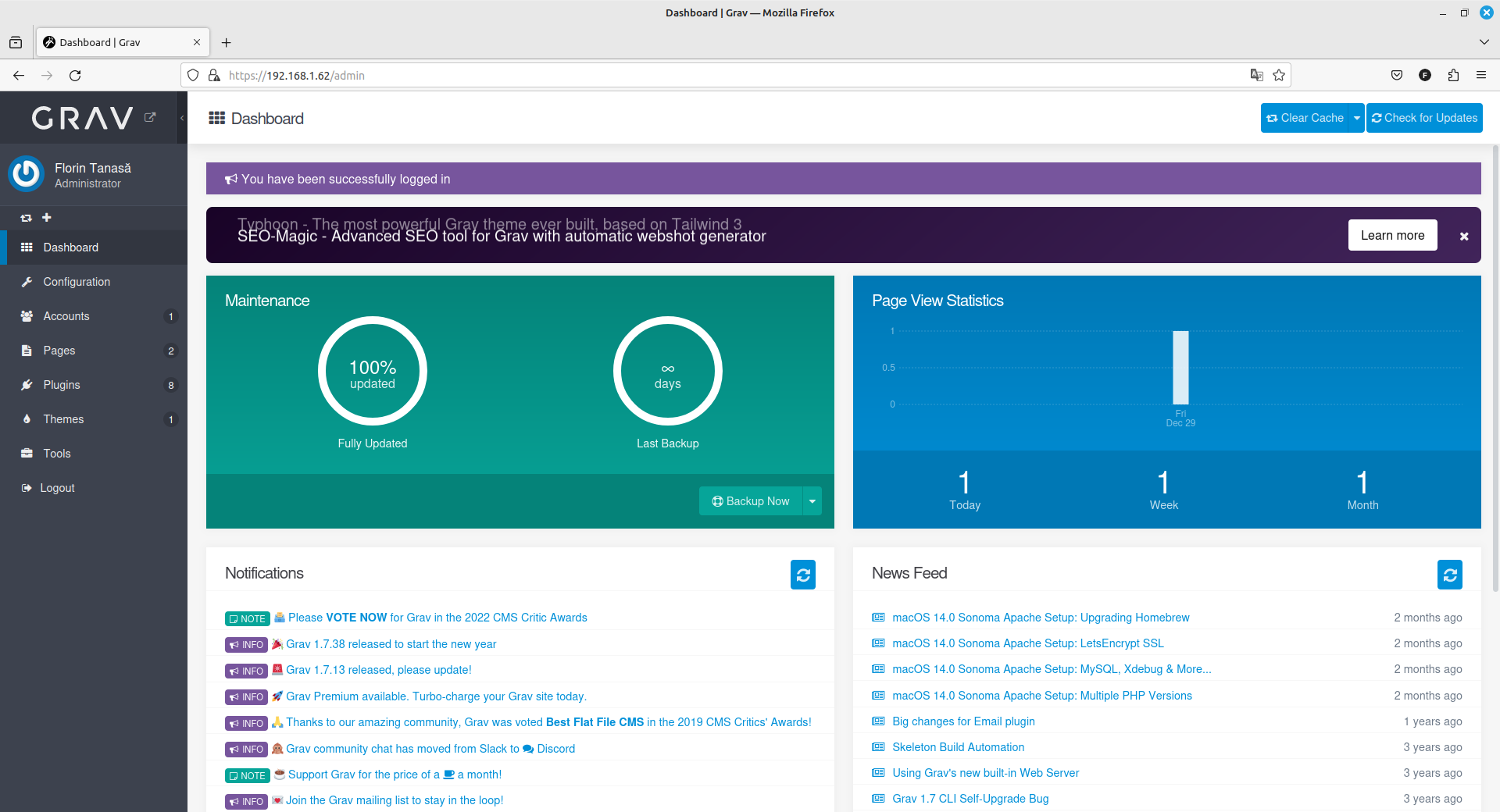Refresh the News Feed panel
The image size is (1500, 812).
(x=1450, y=575)
